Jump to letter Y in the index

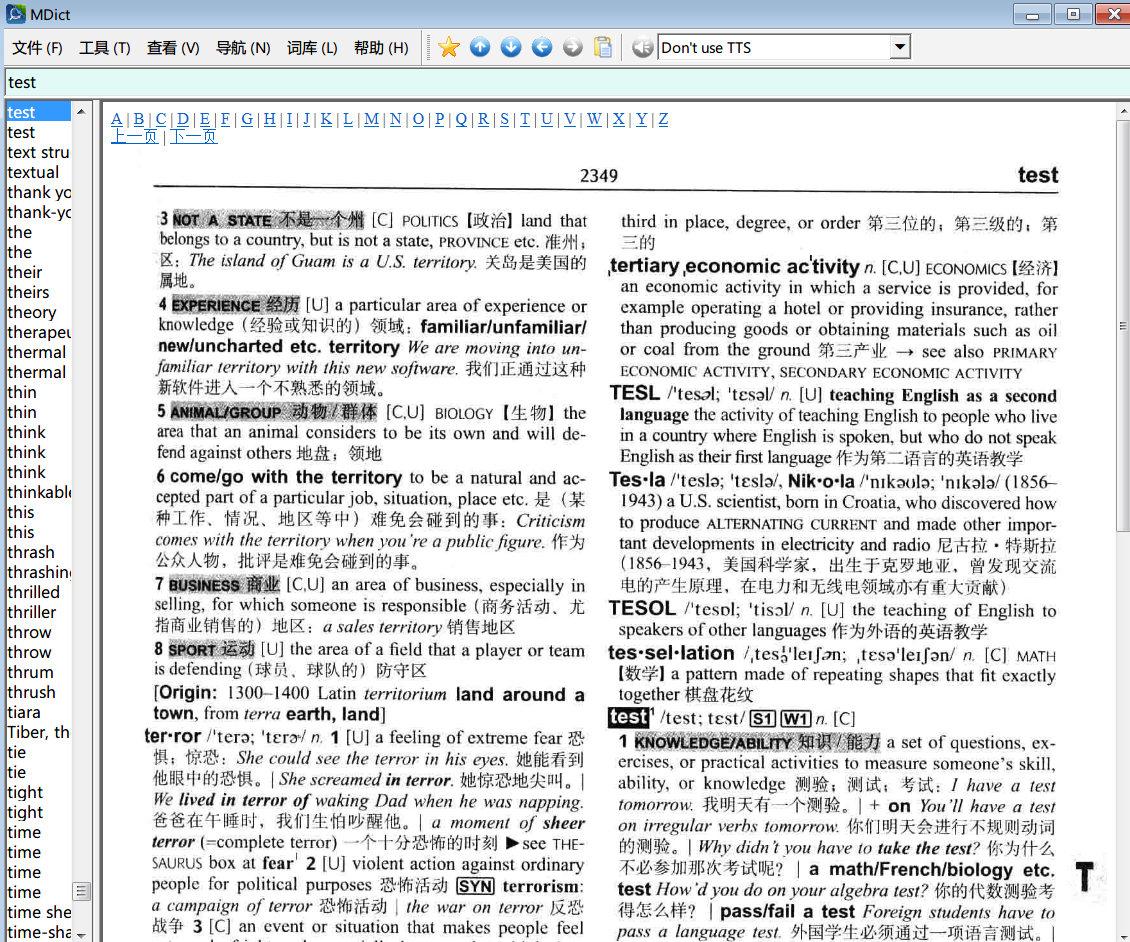pos(641,119)
